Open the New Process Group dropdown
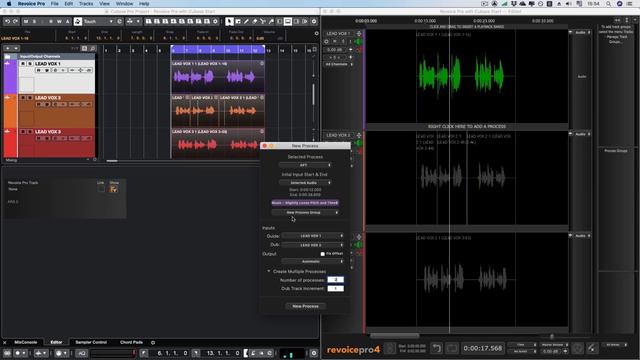Screen dimensions: 640x360 click(x=305, y=213)
